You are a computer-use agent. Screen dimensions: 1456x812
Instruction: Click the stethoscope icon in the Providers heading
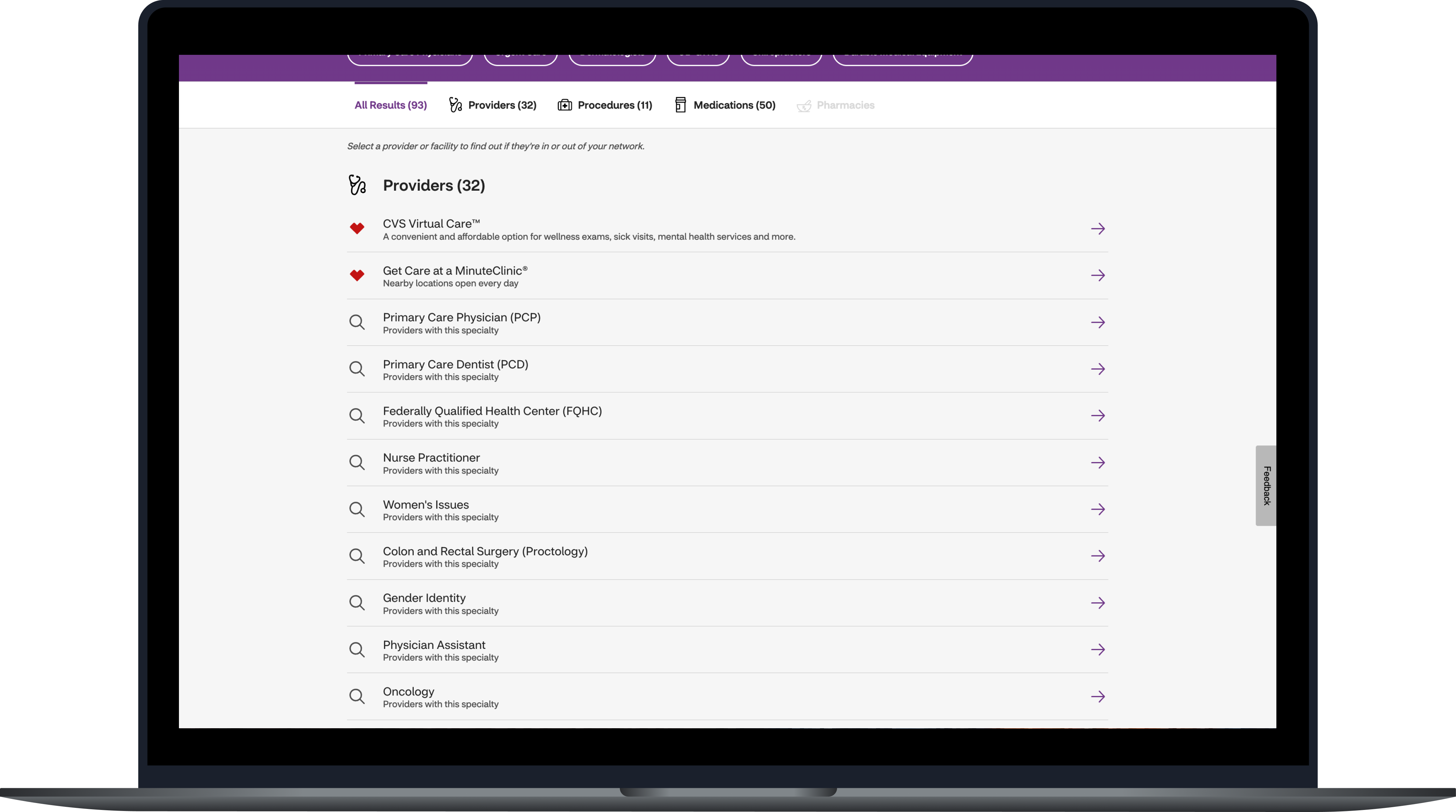tap(357, 186)
